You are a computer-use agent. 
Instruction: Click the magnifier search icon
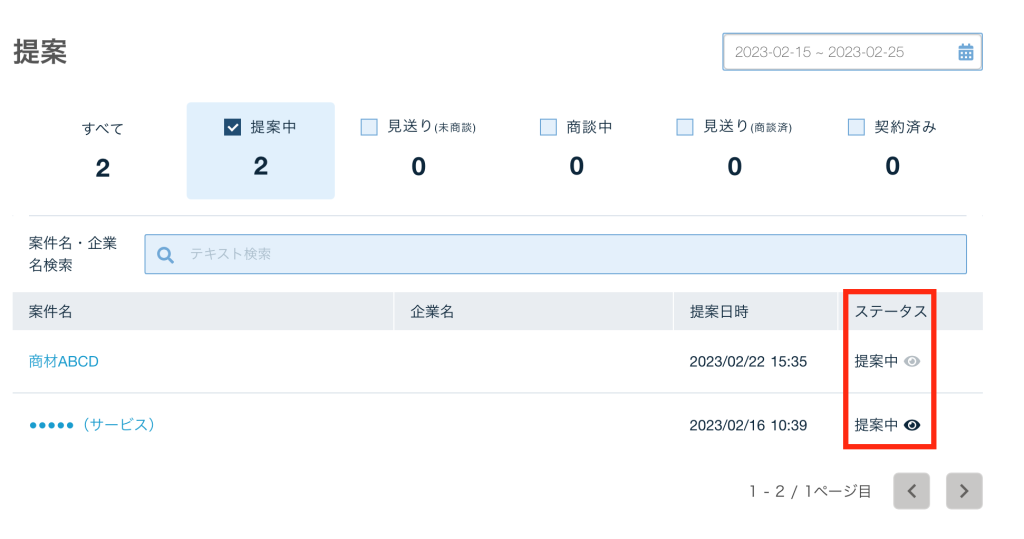pos(166,254)
